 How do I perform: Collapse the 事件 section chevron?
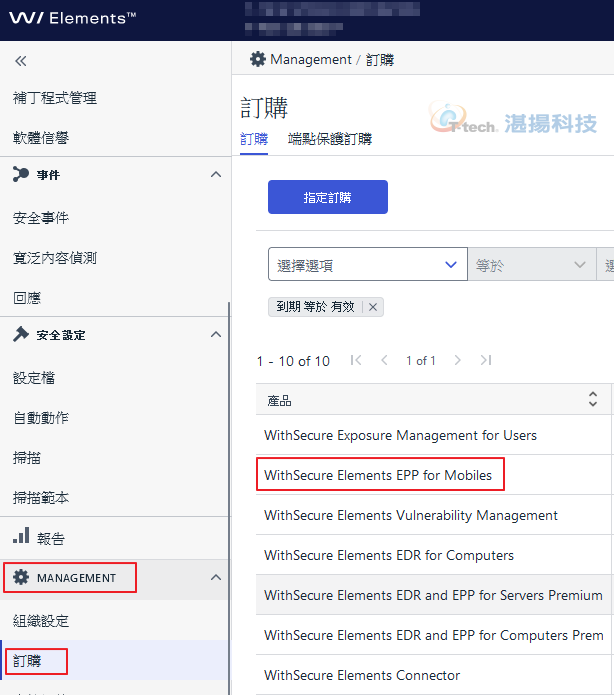pyautogui.click(x=216, y=174)
